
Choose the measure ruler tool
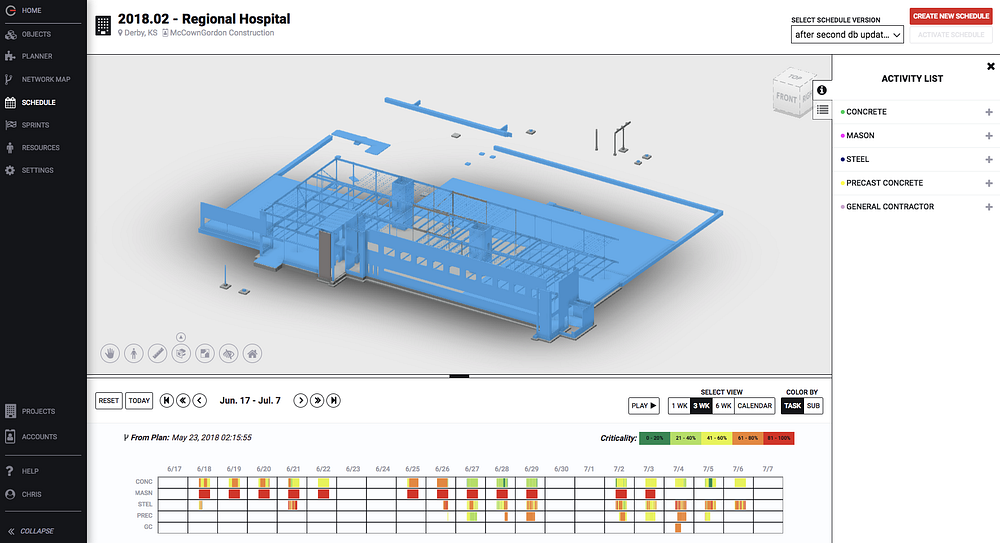[157, 353]
